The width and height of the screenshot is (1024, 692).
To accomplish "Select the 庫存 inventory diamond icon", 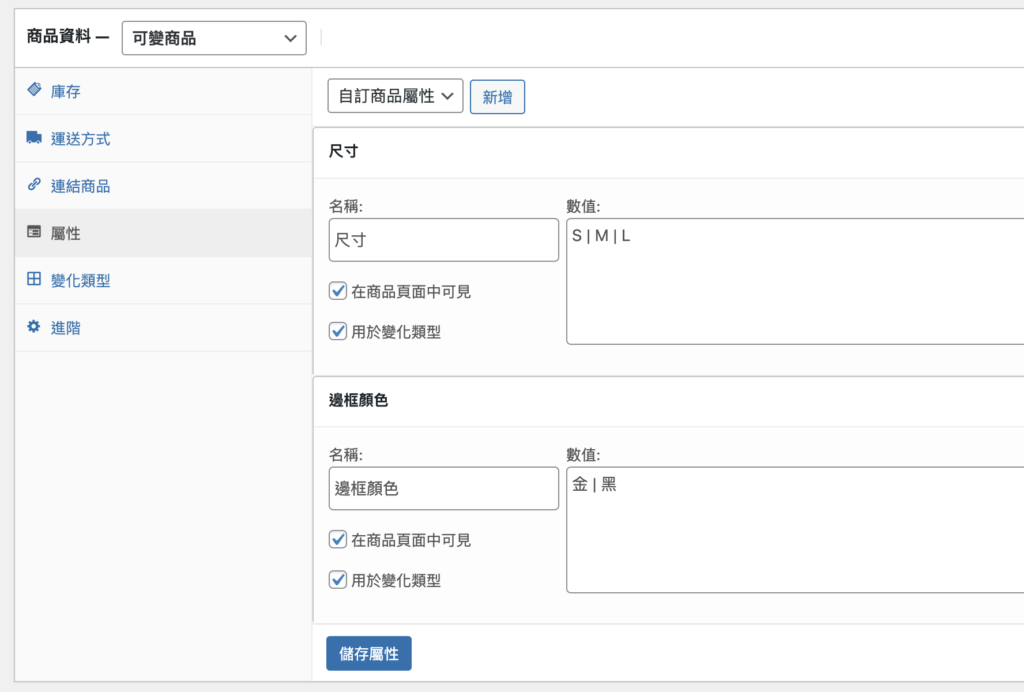I will (x=35, y=91).
